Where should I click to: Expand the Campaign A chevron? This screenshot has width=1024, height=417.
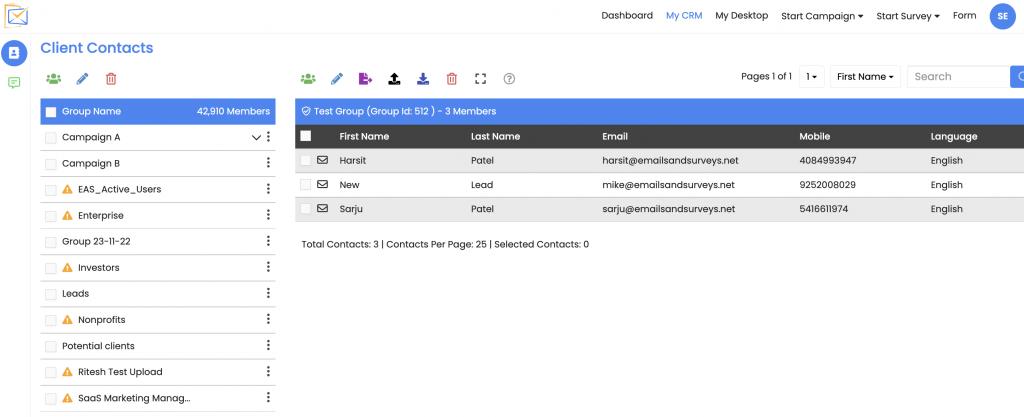pyautogui.click(x=255, y=137)
